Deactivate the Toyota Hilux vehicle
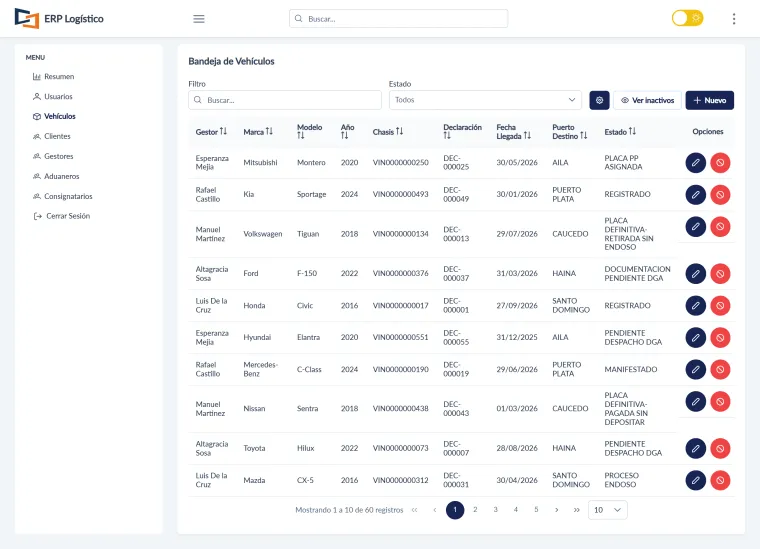Image resolution: width=760 pixels, height=549 pixels. pyautogui.click(x=720, y=449)
